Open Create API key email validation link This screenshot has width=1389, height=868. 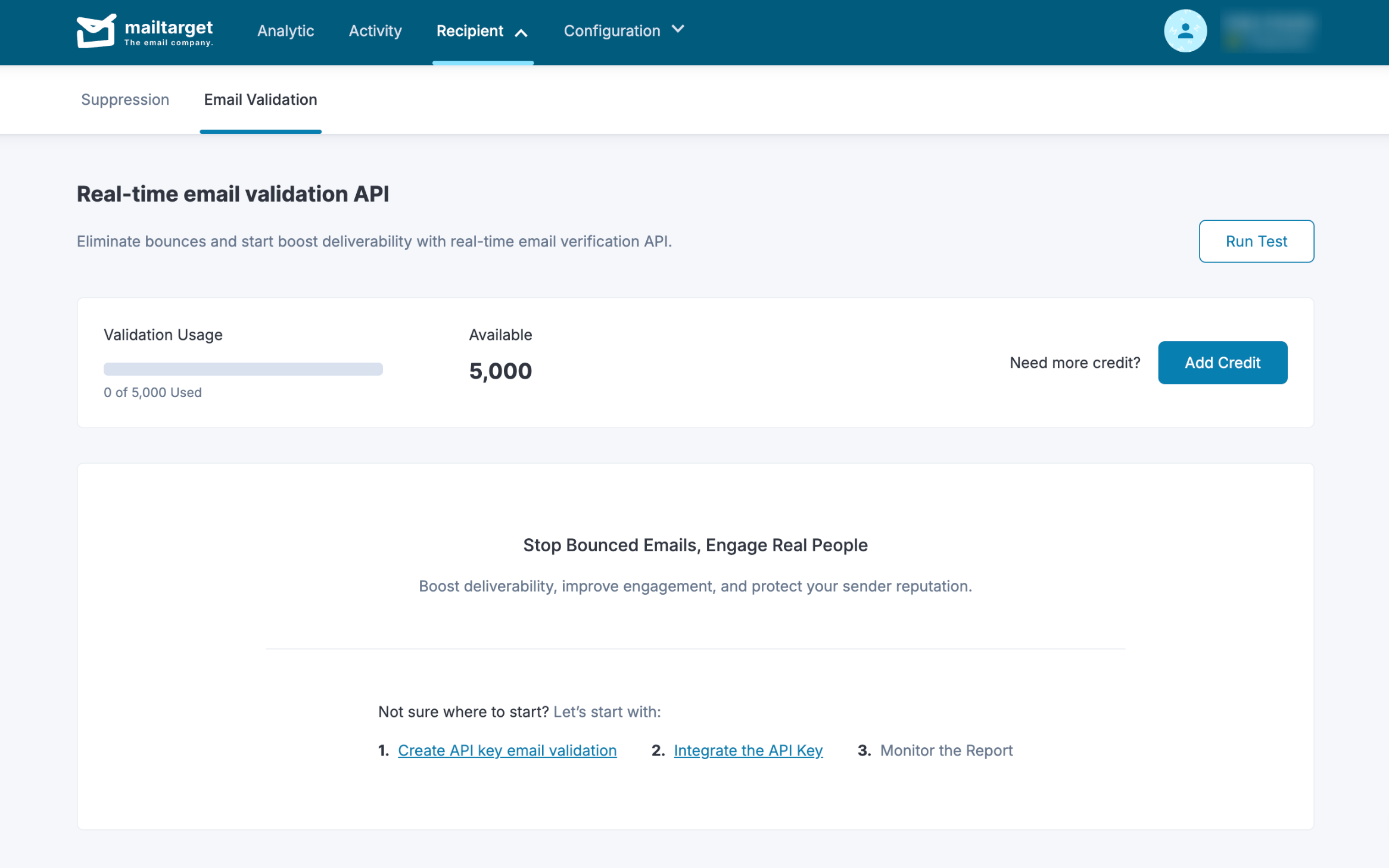(507, 750)
